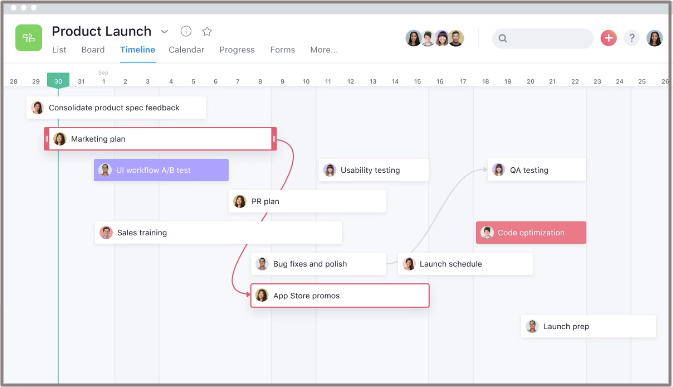Open the Progress tab
The width and height of the screenshot is (673, 387).
[237, 50]
